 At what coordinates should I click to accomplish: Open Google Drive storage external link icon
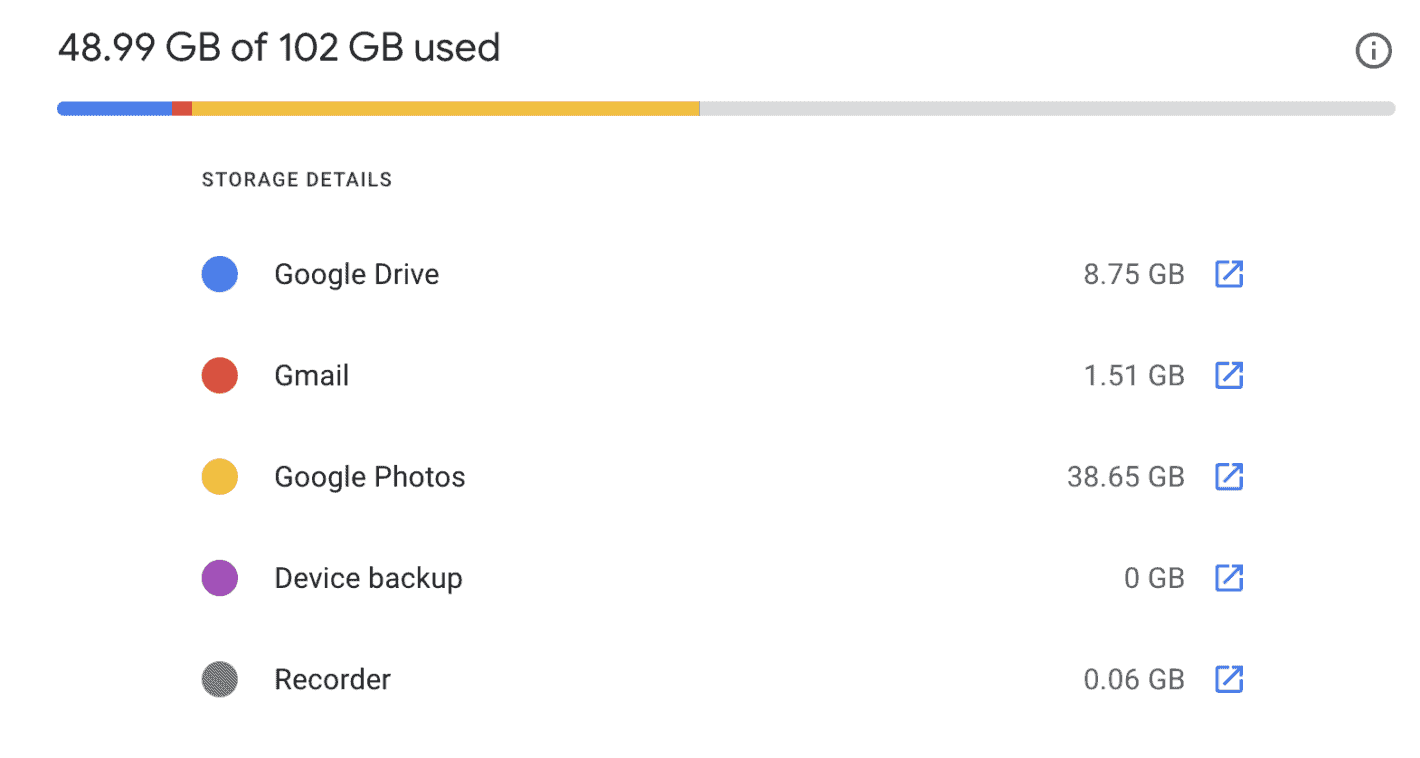[x=1228, y=274]
